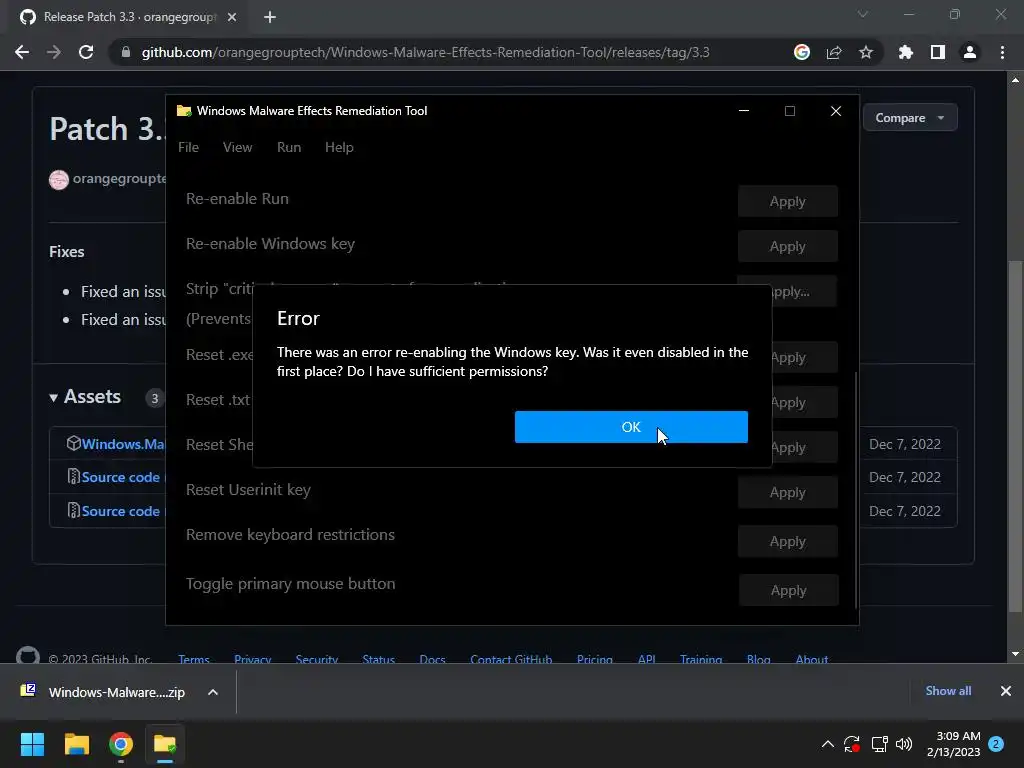Viewport: 1024px width, 768px height.
Task: Click the Remediation Tool list scrollbar
Action: (x=855, y=490)
